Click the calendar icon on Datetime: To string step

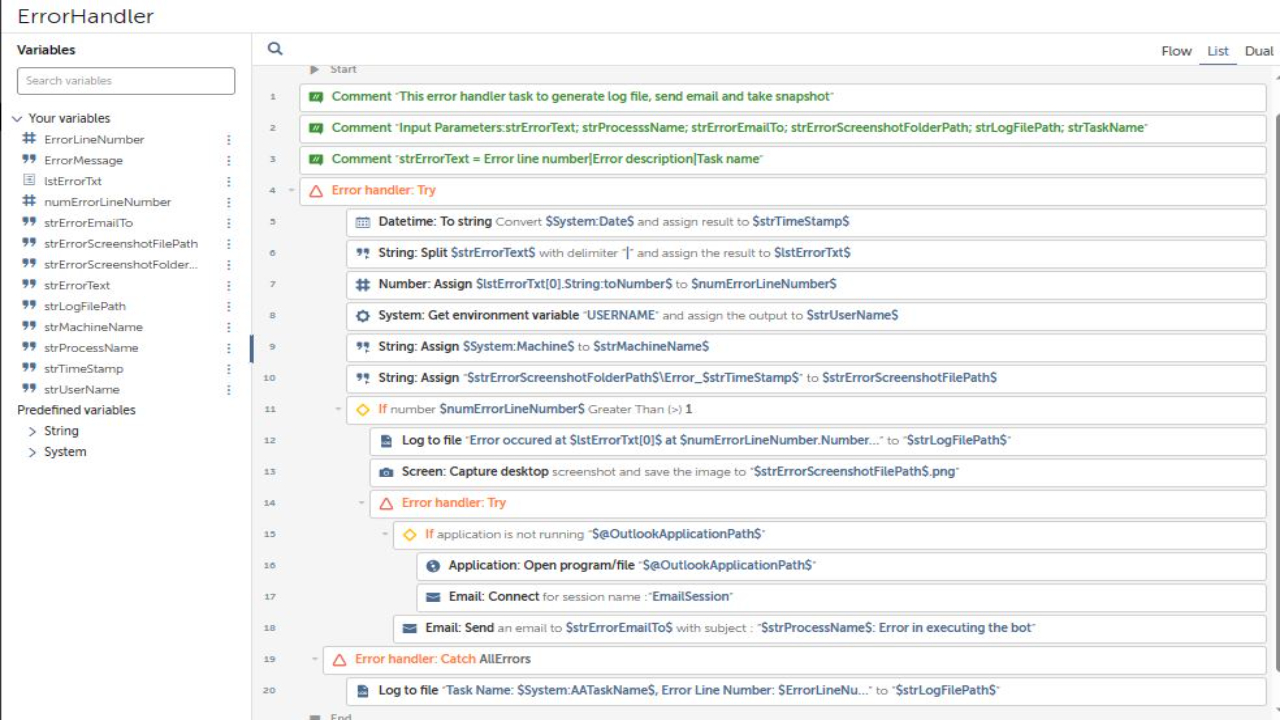pyautogui.click(x=363, y=222)
